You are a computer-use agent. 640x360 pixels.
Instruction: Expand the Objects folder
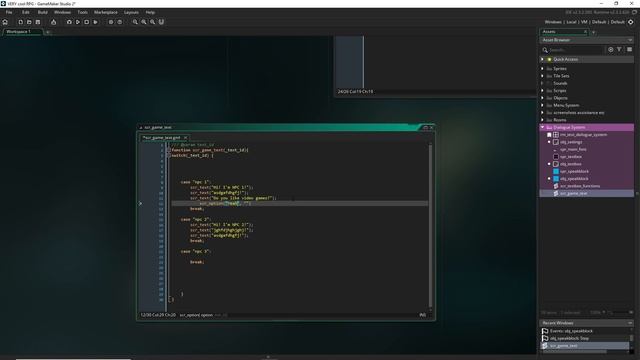tap(542, 98)
